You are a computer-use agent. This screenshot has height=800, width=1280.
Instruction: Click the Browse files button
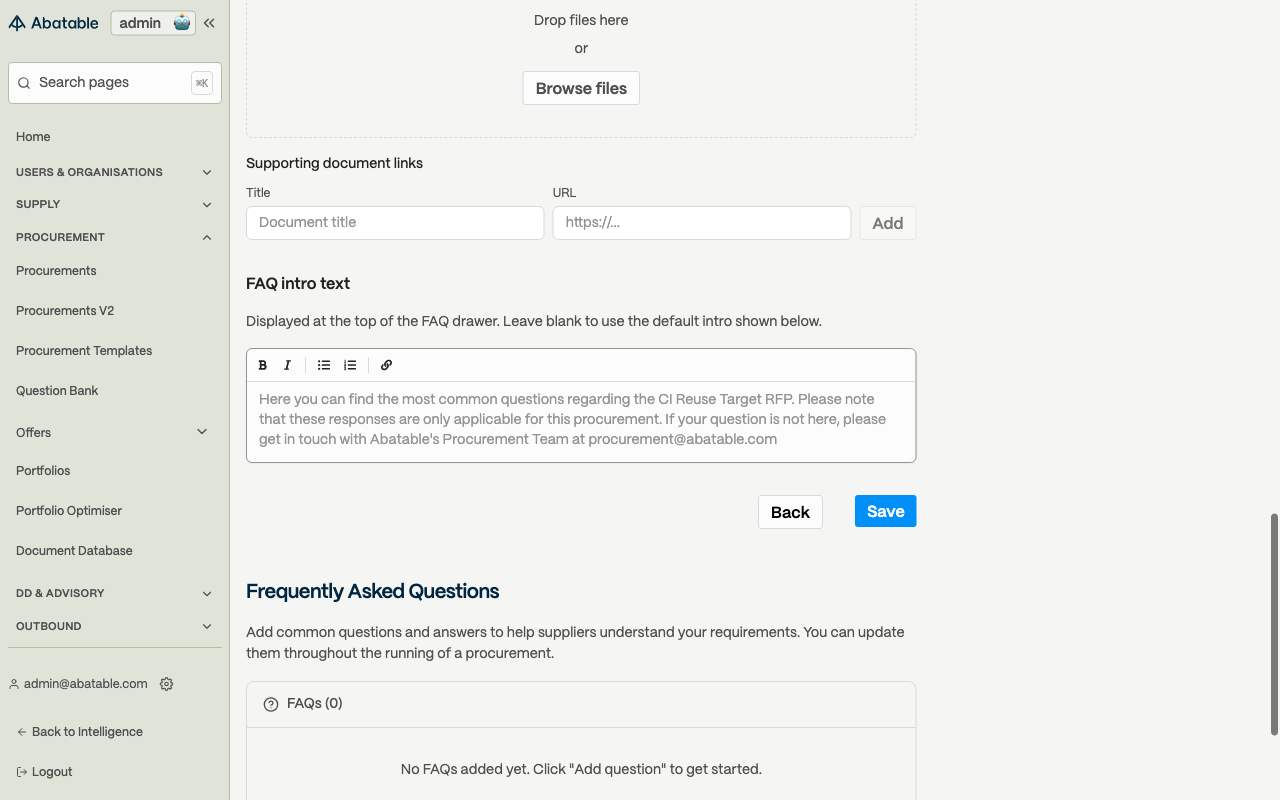(581, 88)
